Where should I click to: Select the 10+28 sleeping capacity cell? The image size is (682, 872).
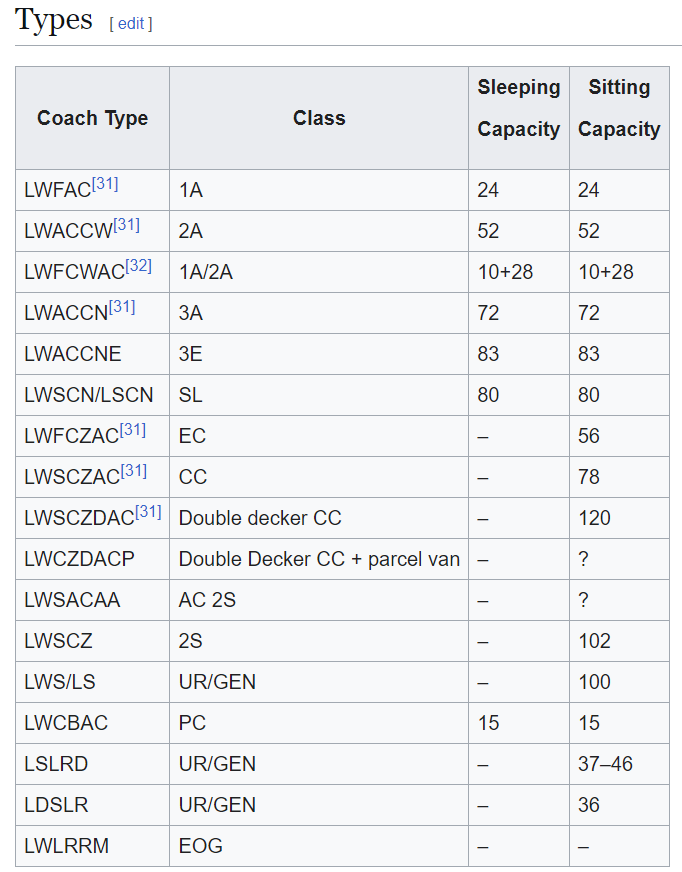pos(519,272)
